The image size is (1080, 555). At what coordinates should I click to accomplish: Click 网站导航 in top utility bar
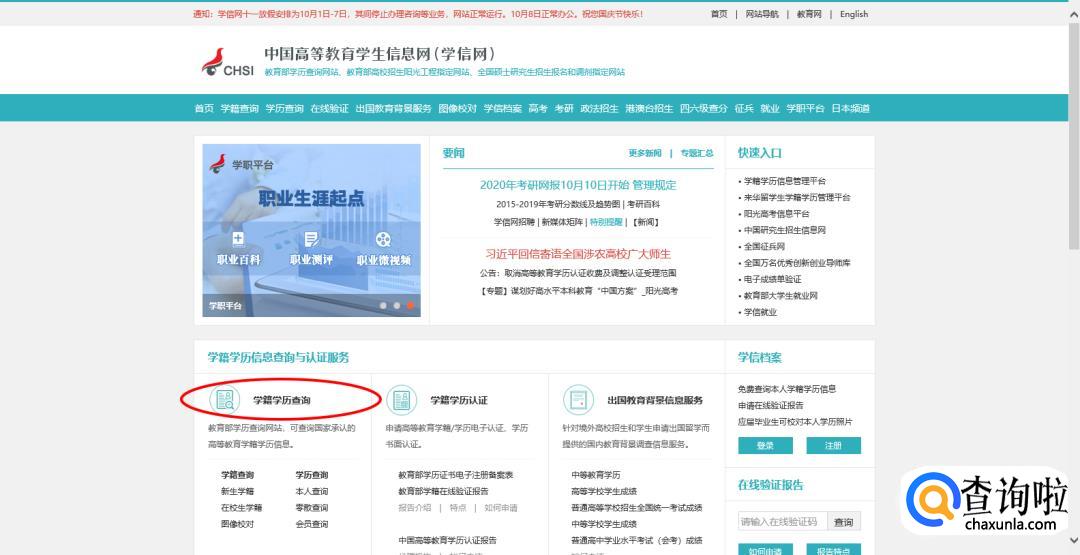762,14
